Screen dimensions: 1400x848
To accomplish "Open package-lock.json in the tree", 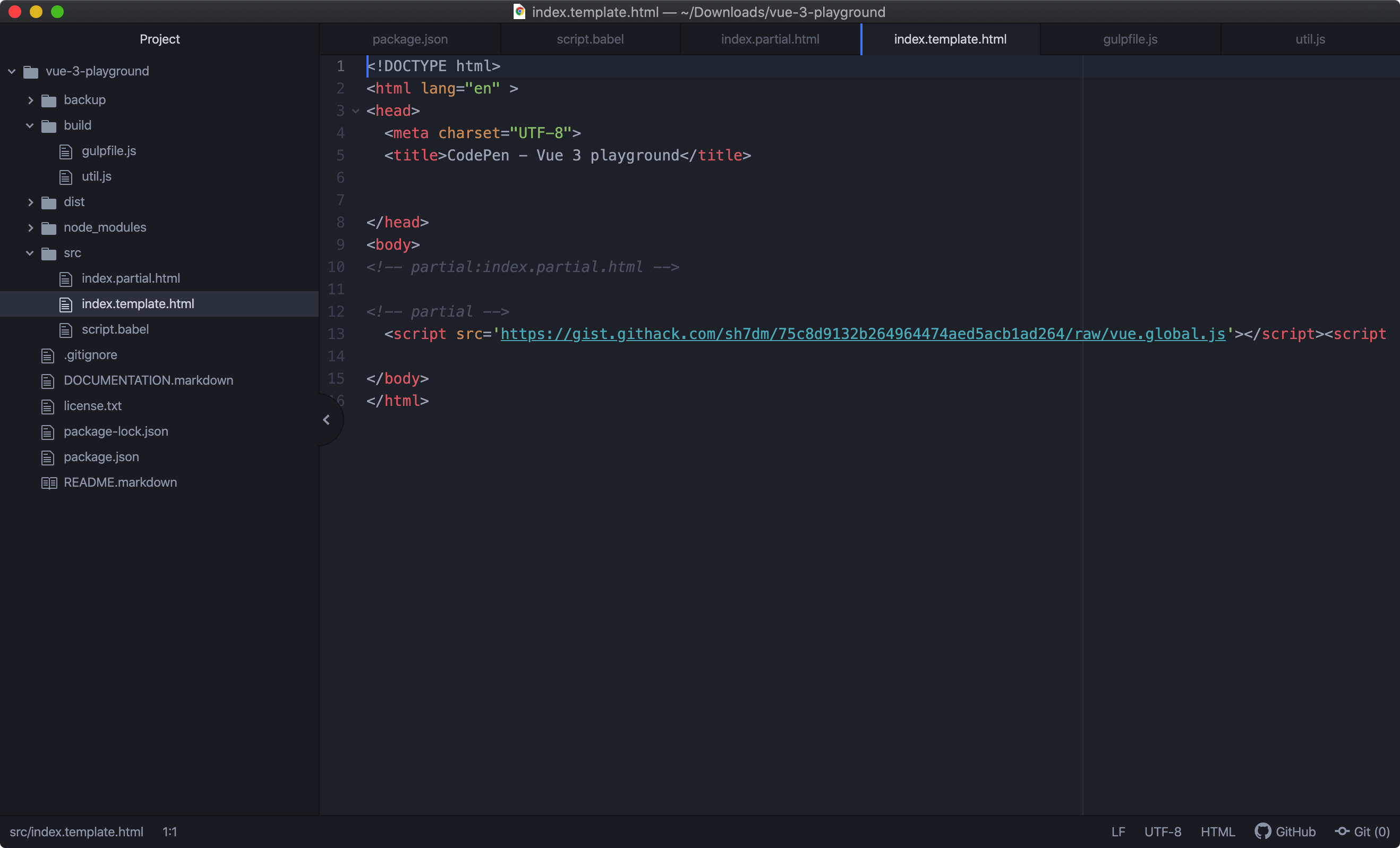I will (x=116, y=431).
